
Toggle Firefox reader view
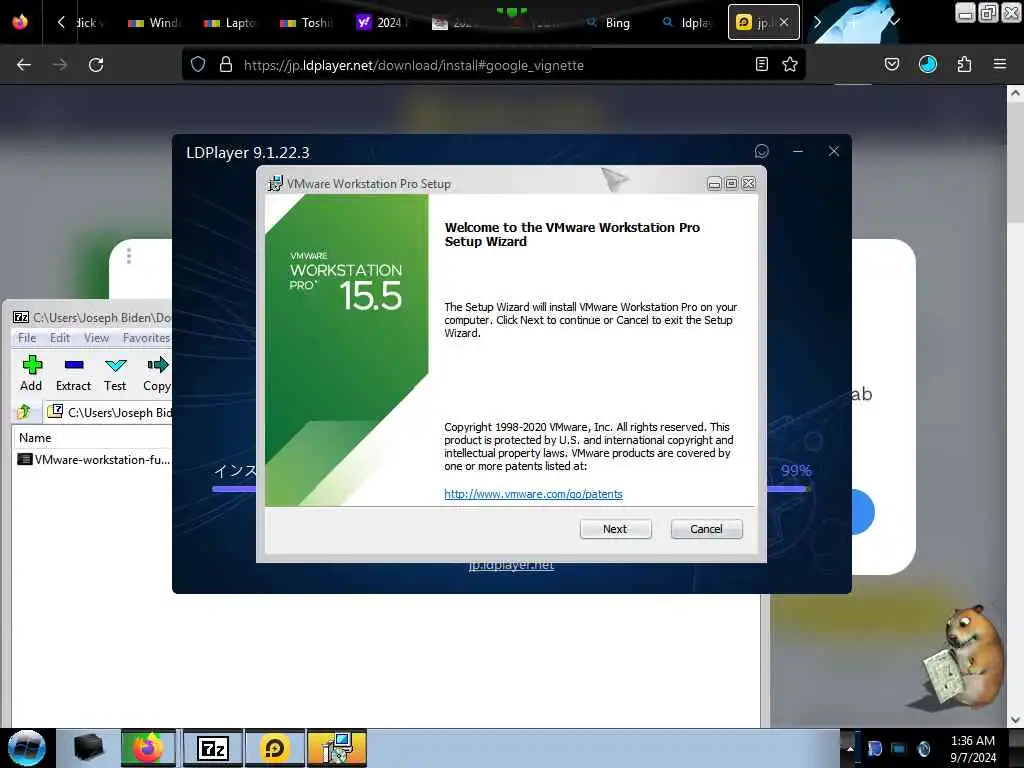pyautogui.click(x=761, y=64)
